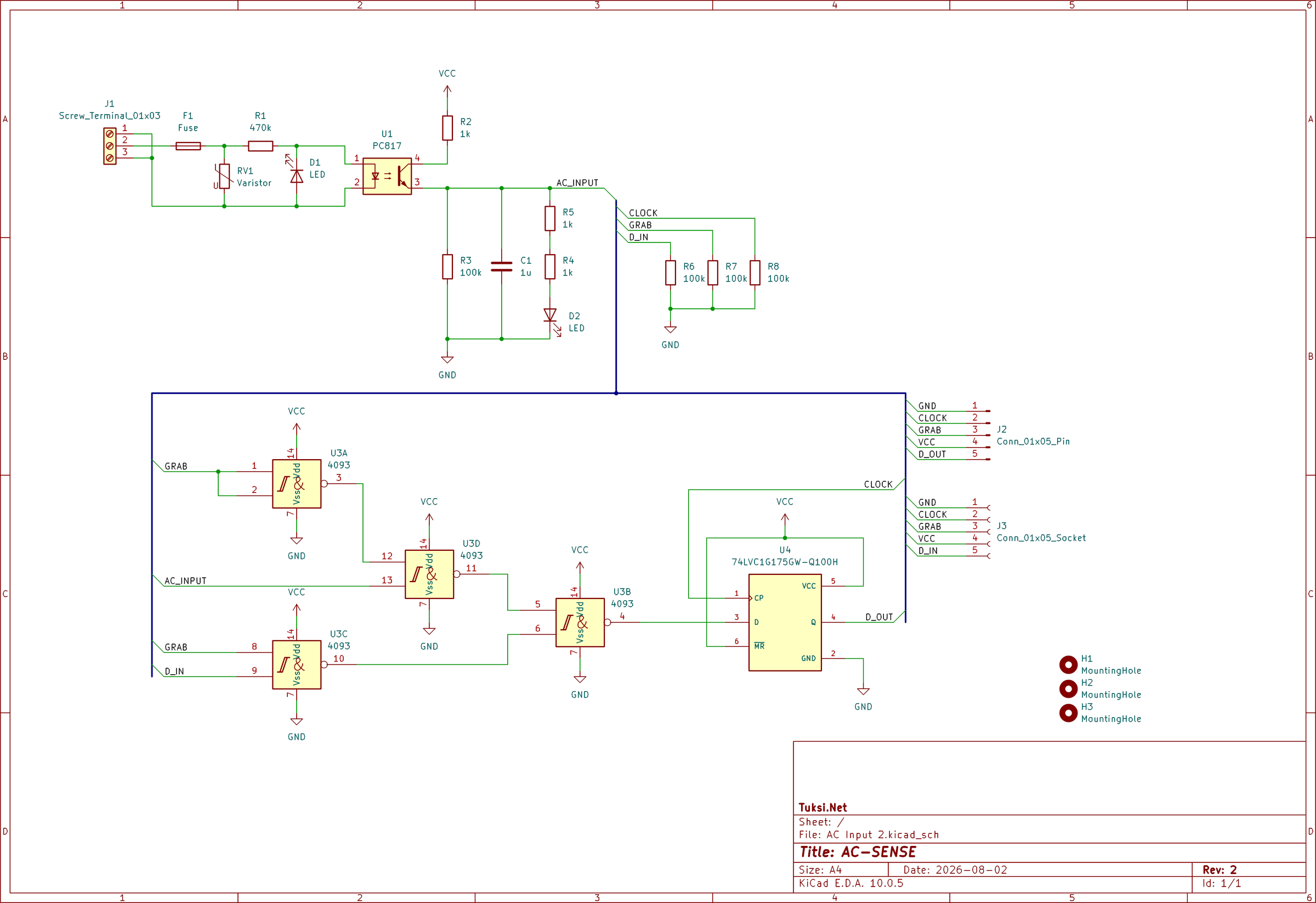This screenshot has height=903, width=1316.
Task: Click the Tuksi.Net company text
Action: [x=823, y=807]
